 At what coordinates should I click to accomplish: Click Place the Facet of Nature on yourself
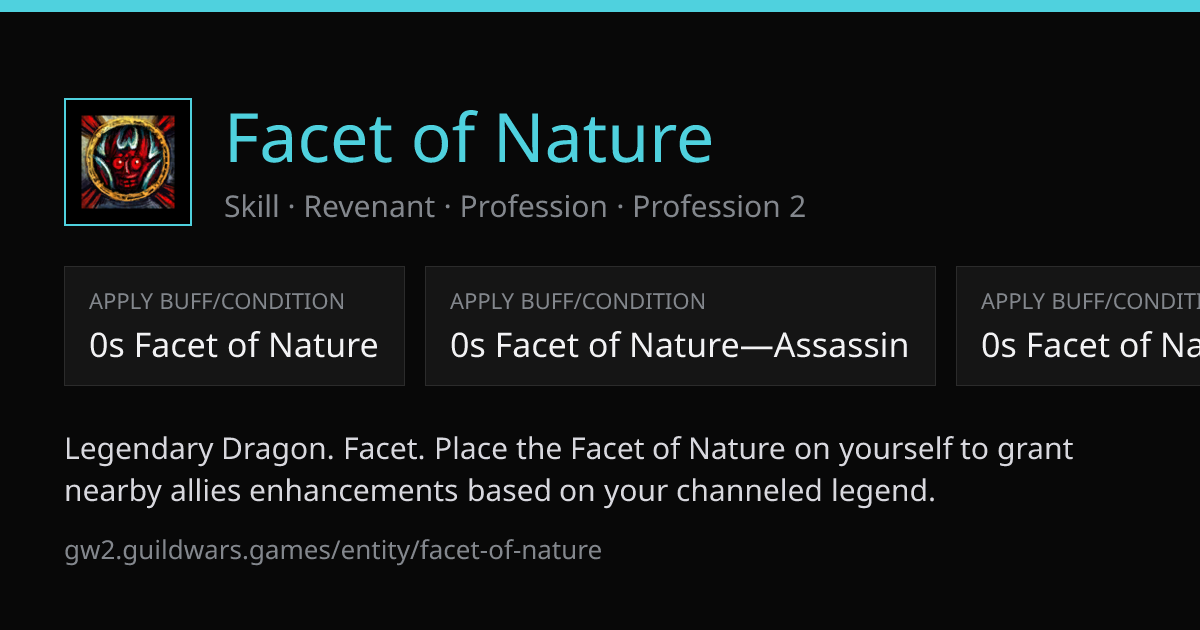694,449
